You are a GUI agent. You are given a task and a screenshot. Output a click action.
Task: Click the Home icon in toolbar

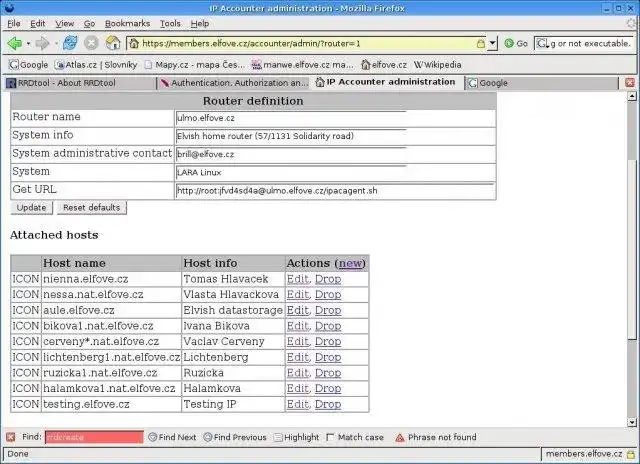[113, 43]
